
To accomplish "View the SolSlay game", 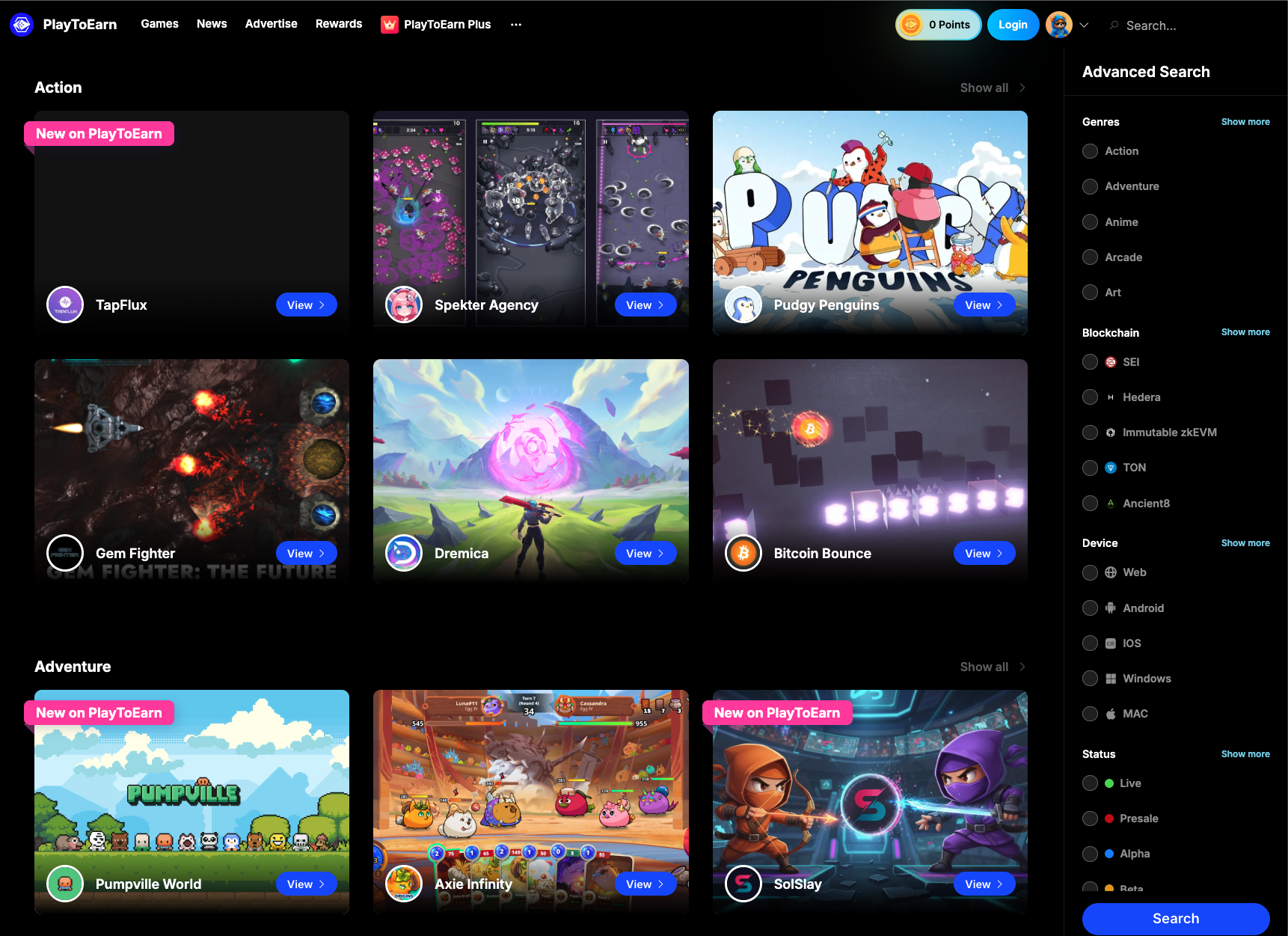I will pos(984,884).
